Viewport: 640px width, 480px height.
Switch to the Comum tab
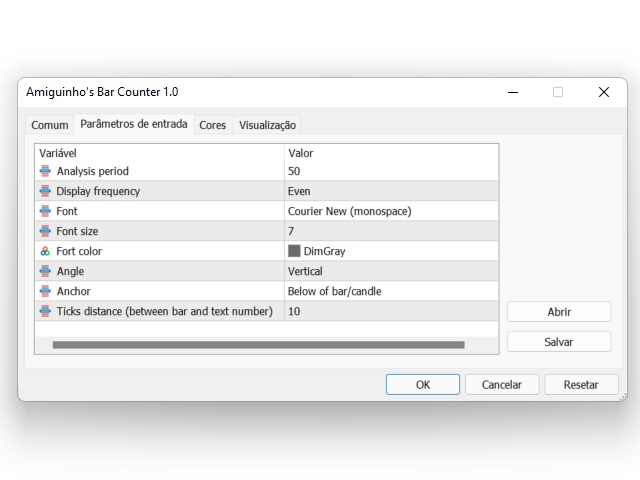50,125
